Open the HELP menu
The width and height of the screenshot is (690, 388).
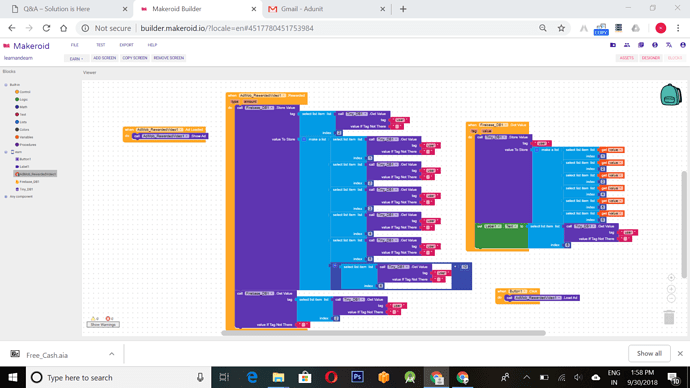tap(152, 45)
